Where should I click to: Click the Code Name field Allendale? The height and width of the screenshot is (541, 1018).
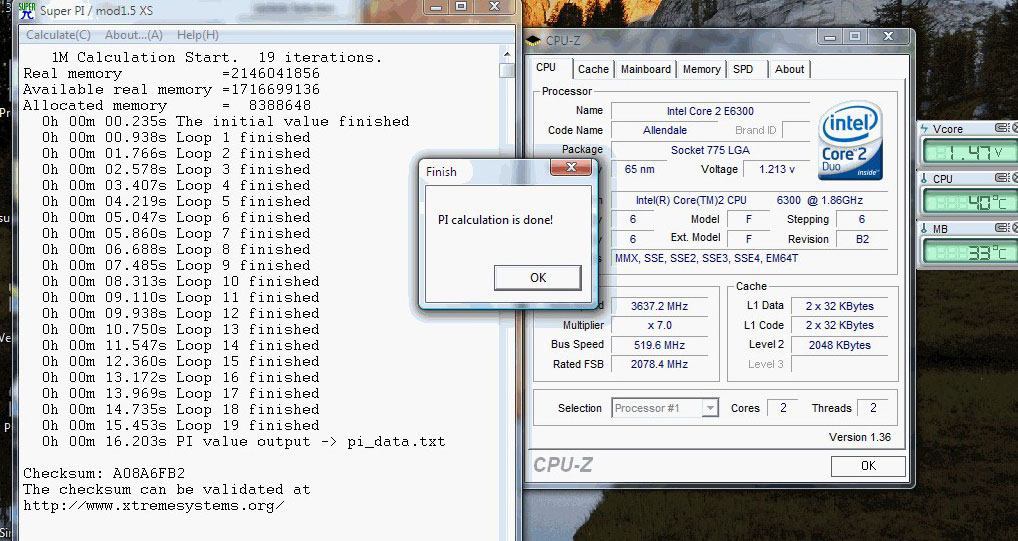pyautogui.click(x=664, y=130)
